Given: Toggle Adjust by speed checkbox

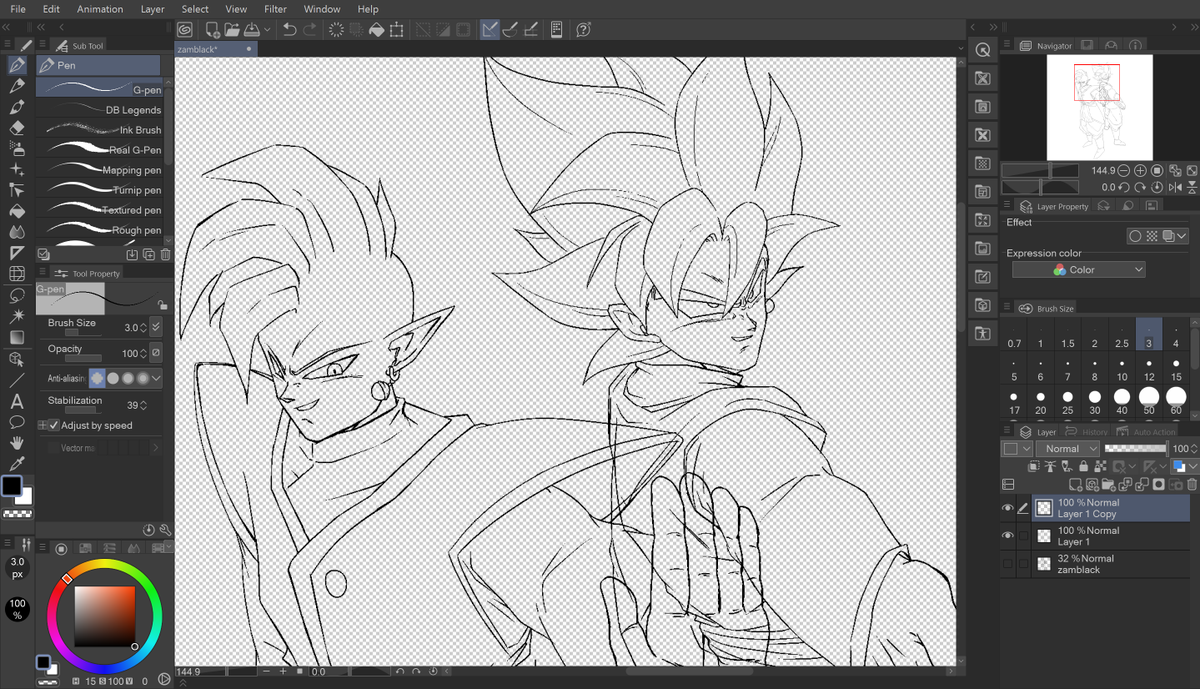Looking at the screenshot, I should [x=54, y=425].
